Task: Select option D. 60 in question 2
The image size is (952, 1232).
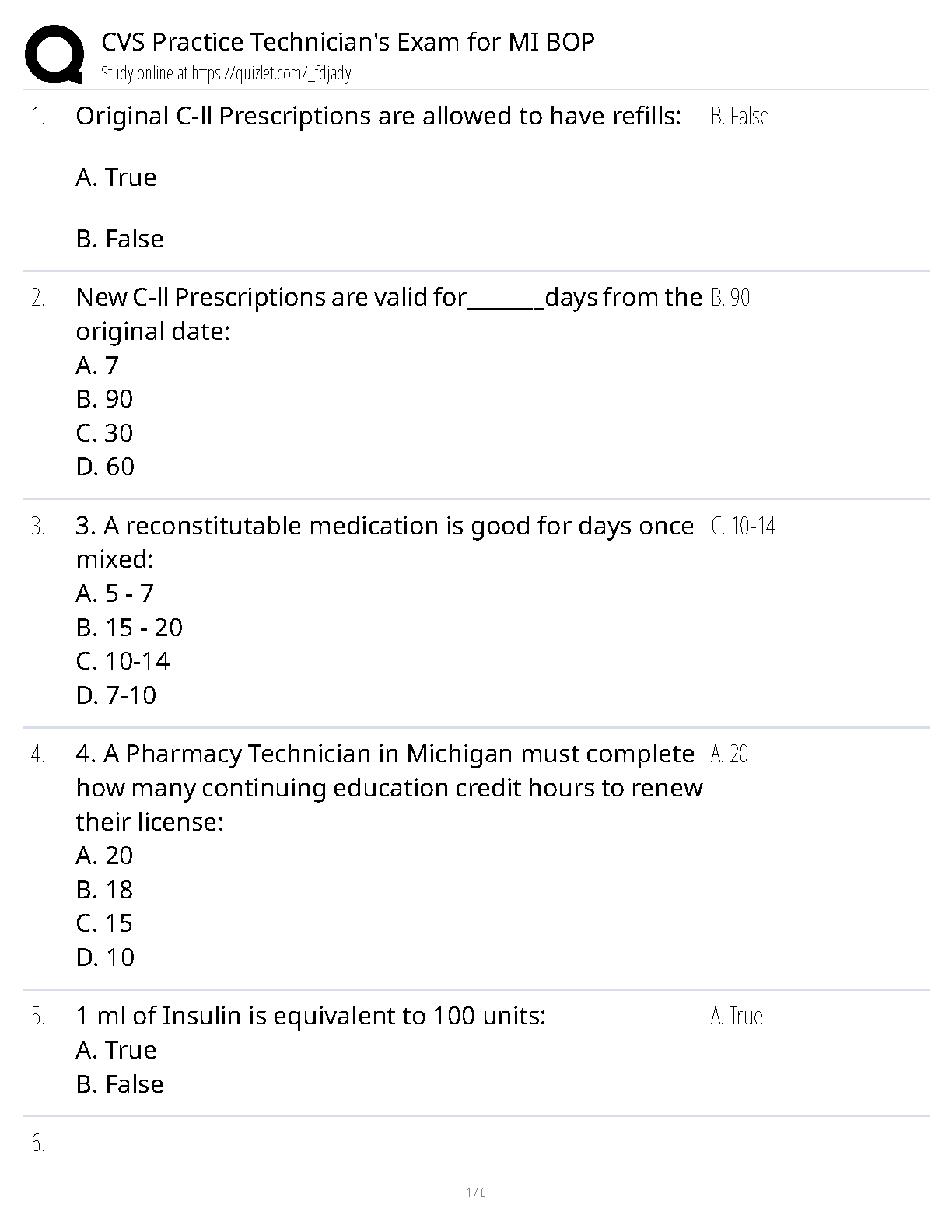Action: coord(105,467)
